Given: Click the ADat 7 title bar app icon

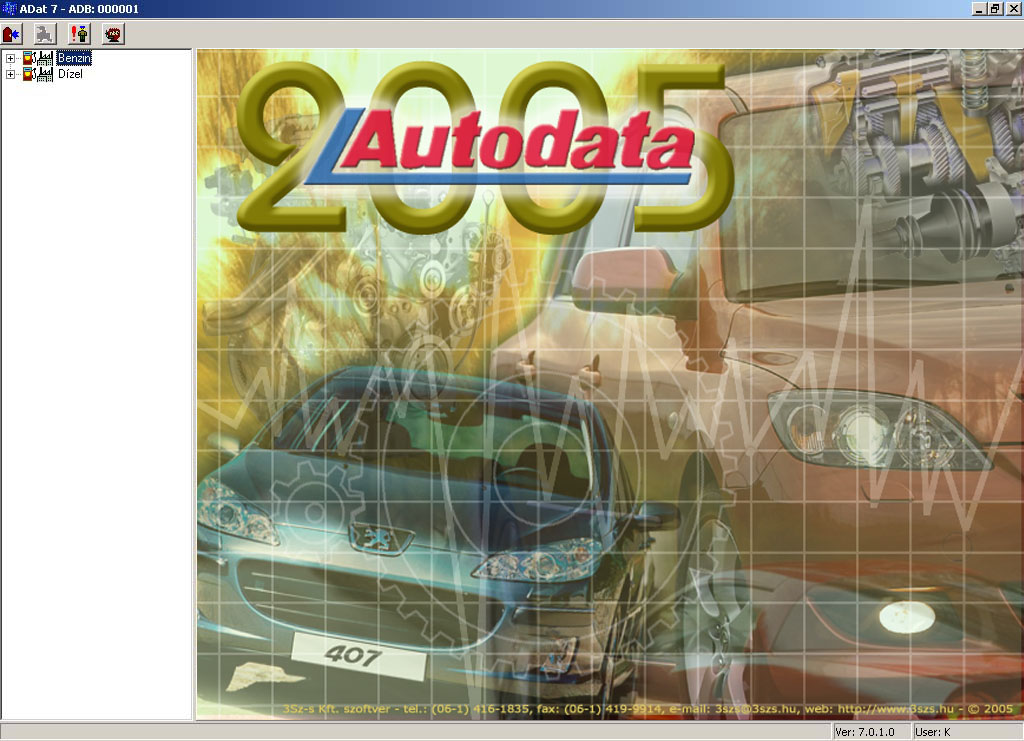Looking at the screenshot, I should (x=9, y=8).
